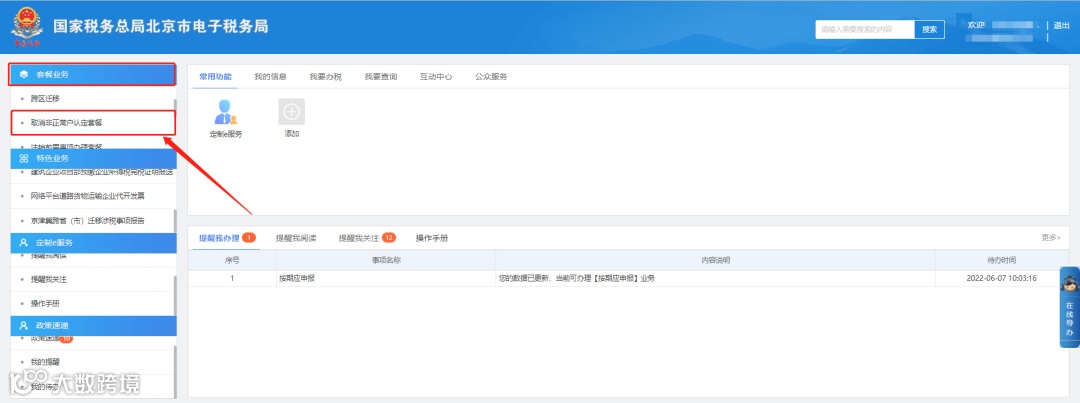Open the 在线导办 assistant widget
Viewport: 1080px width, 403px height.
click(1069, 307)
